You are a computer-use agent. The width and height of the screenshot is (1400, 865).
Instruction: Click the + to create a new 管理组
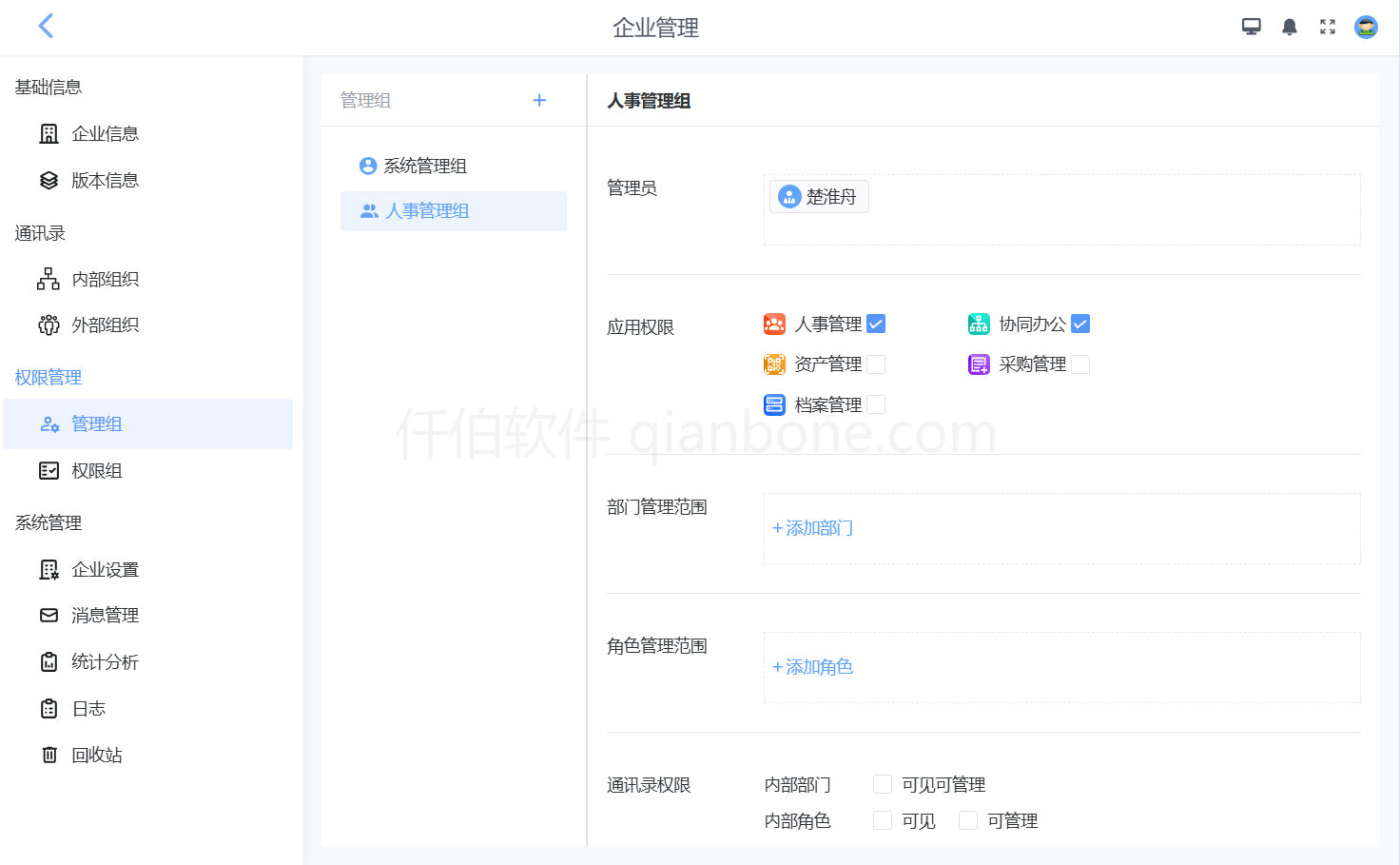539,99
